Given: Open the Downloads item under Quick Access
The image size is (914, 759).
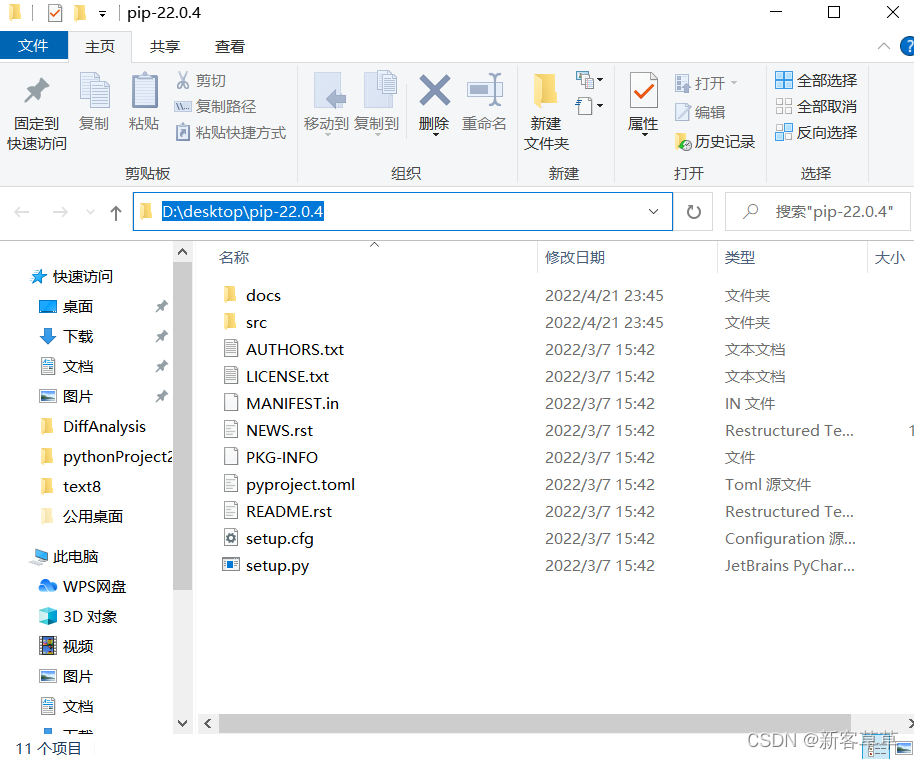Looking at the screenshot, I should click(x=78, y=336).
